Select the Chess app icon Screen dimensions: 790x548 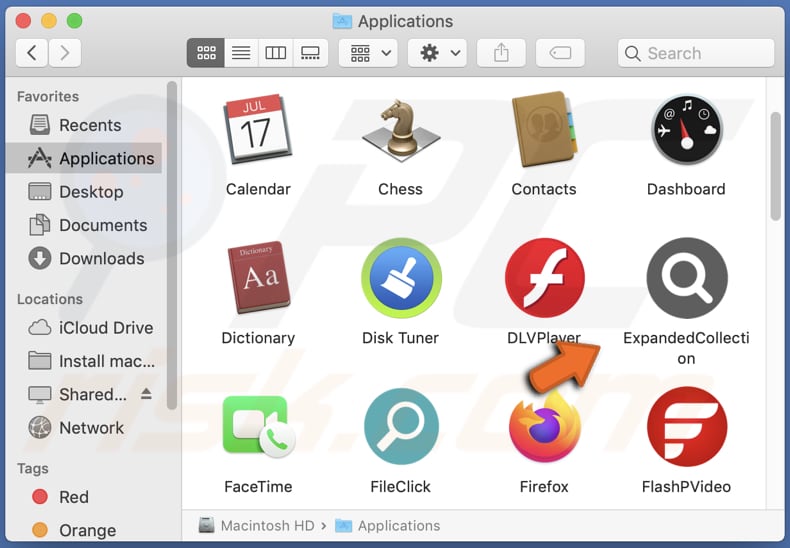[x=401, y=130]
